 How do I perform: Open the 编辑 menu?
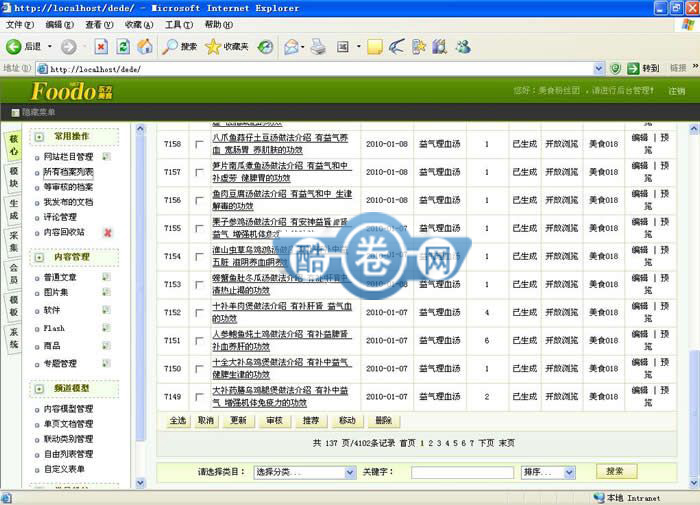tap(59, 25)
